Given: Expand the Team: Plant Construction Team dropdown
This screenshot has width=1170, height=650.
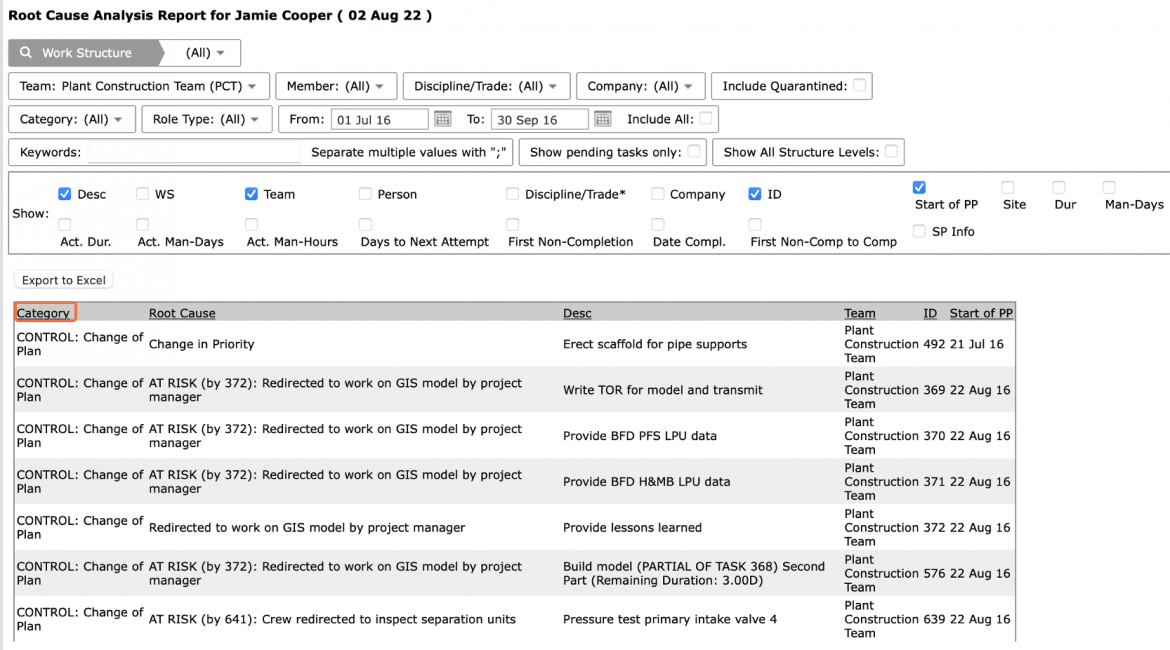Looking at the screenshot, I should coord(139,86).
